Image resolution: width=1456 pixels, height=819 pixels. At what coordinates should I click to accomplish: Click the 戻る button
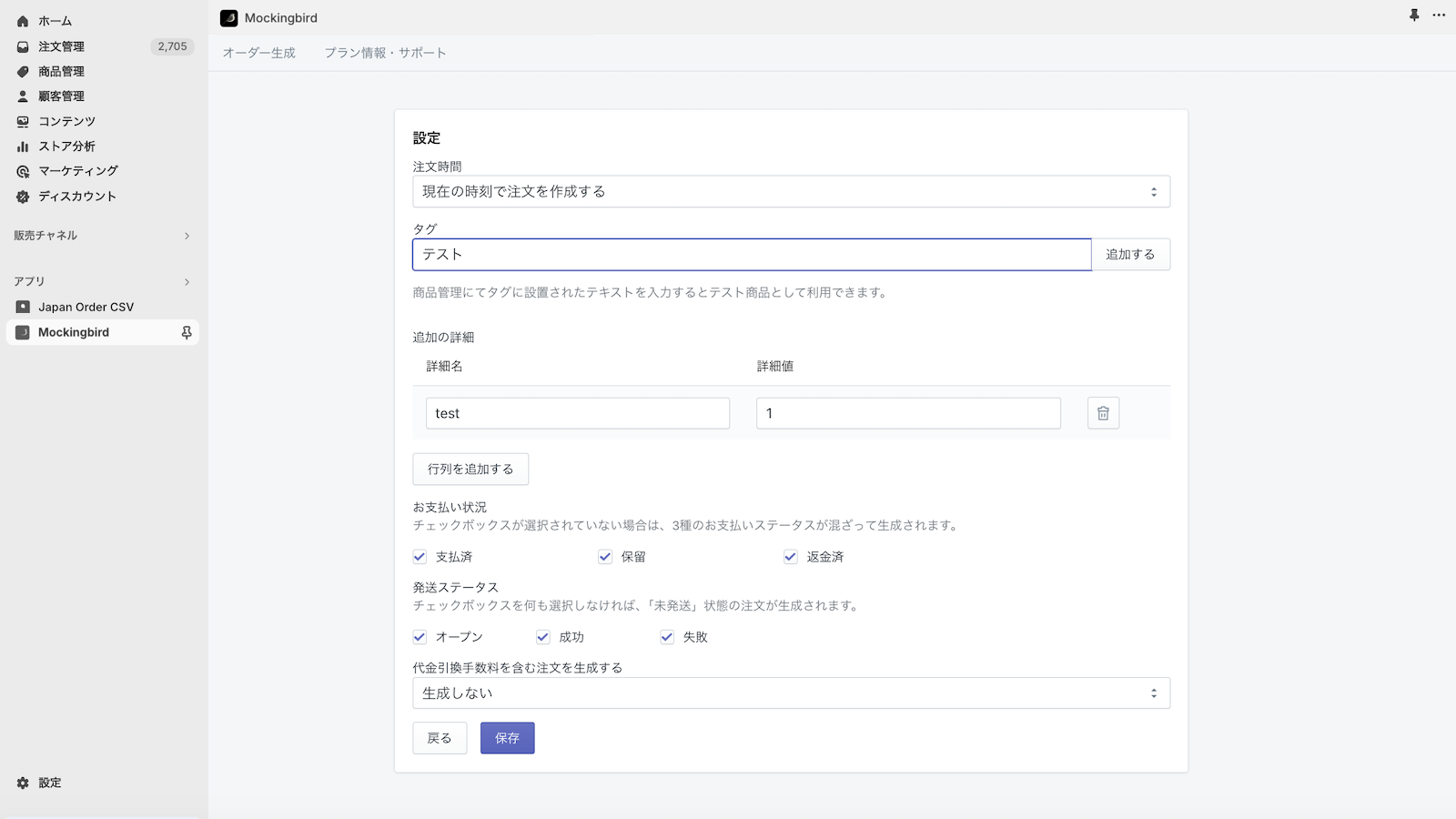click(x=440, y=738)
